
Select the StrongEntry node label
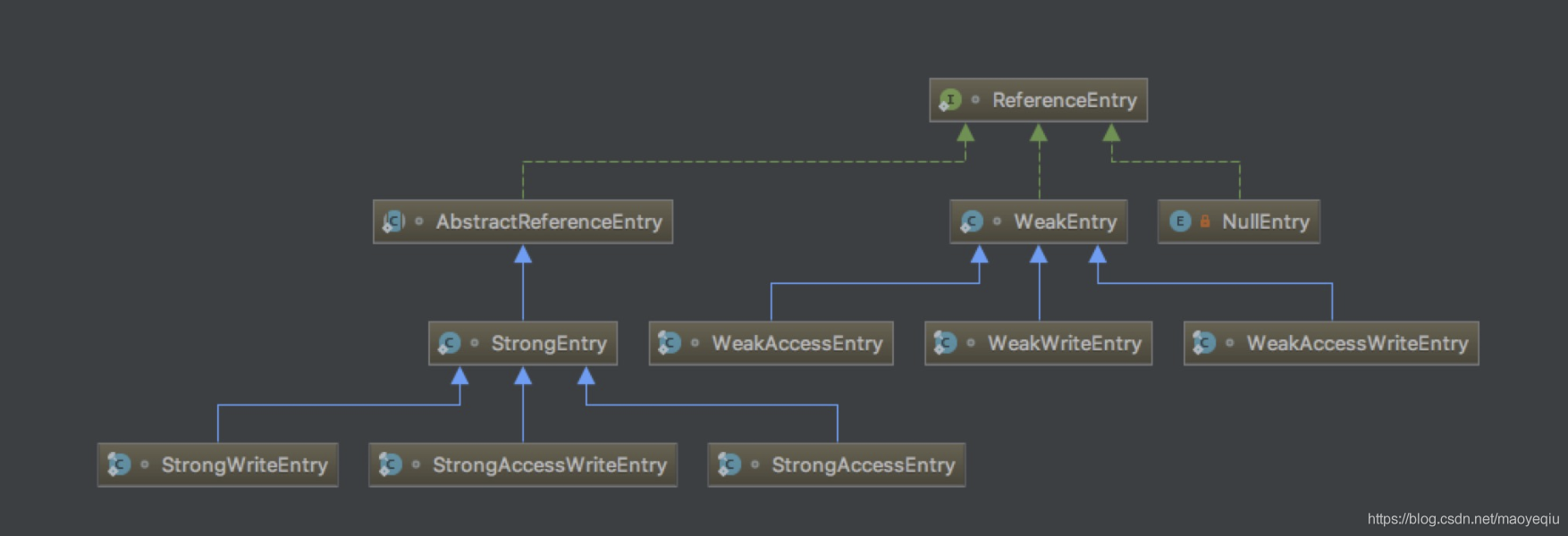548,343
